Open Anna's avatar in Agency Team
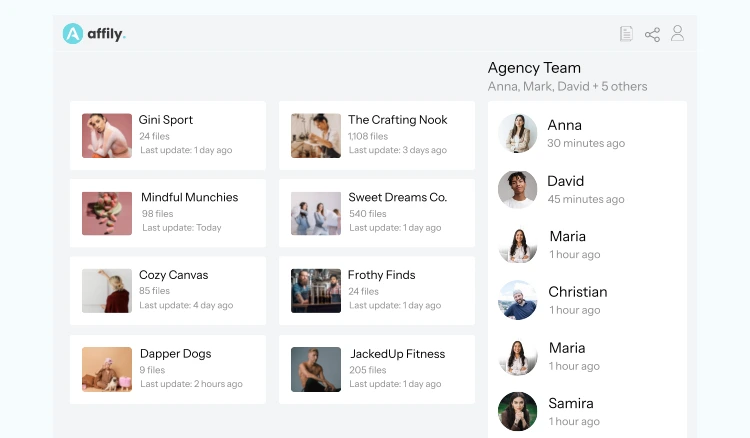Image resolution: width=750 pixels, height=438 pixels. coord(518,133)
